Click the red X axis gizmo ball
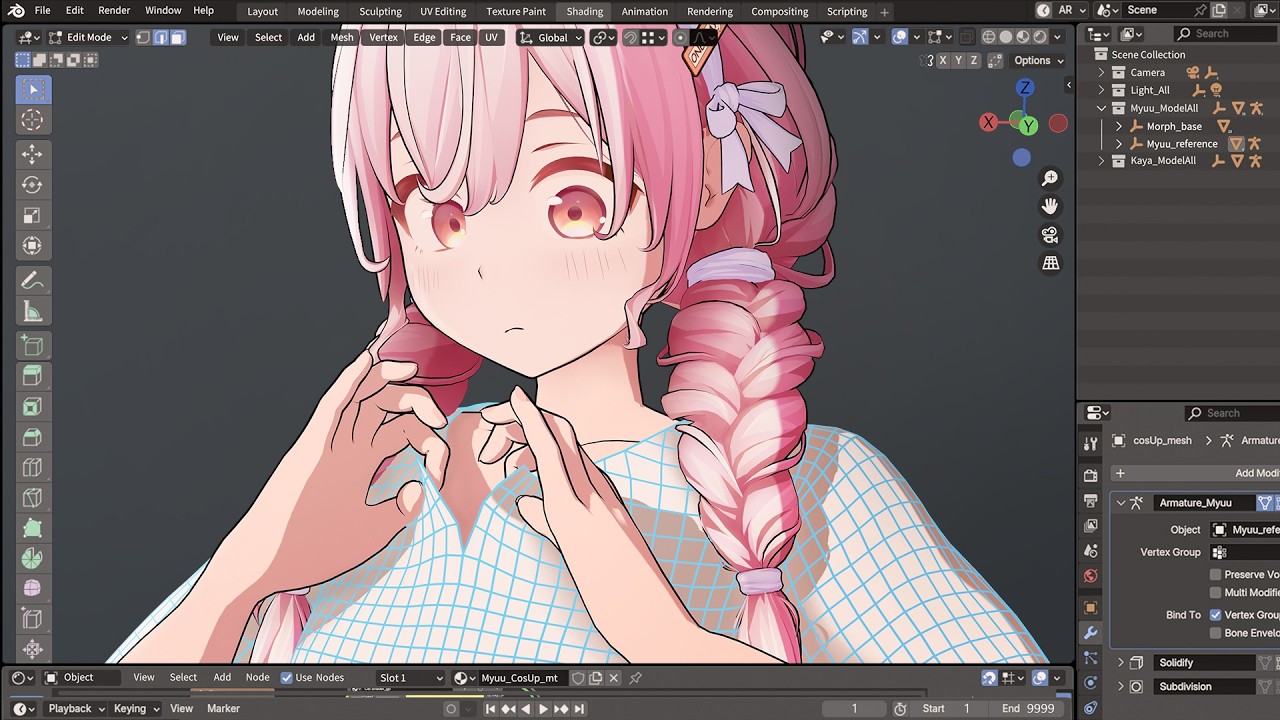Screen dimensions: 1280x720 pos(989,123)
